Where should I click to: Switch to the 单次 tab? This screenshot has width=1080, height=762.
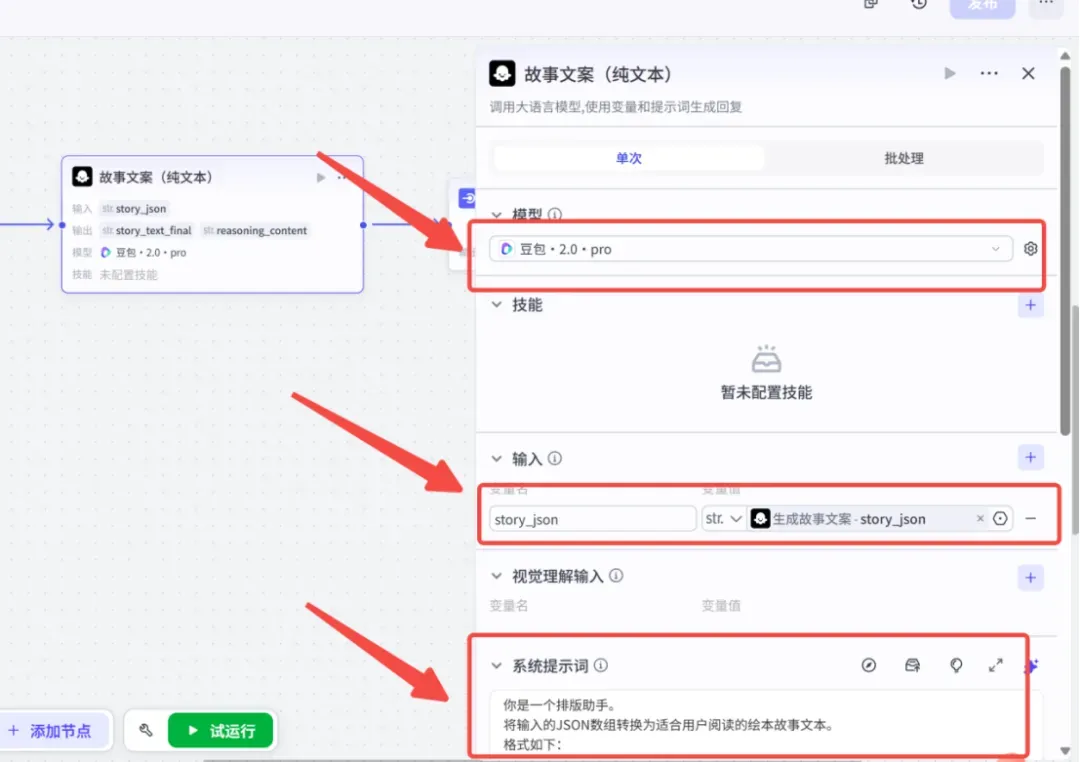[629, 158]
